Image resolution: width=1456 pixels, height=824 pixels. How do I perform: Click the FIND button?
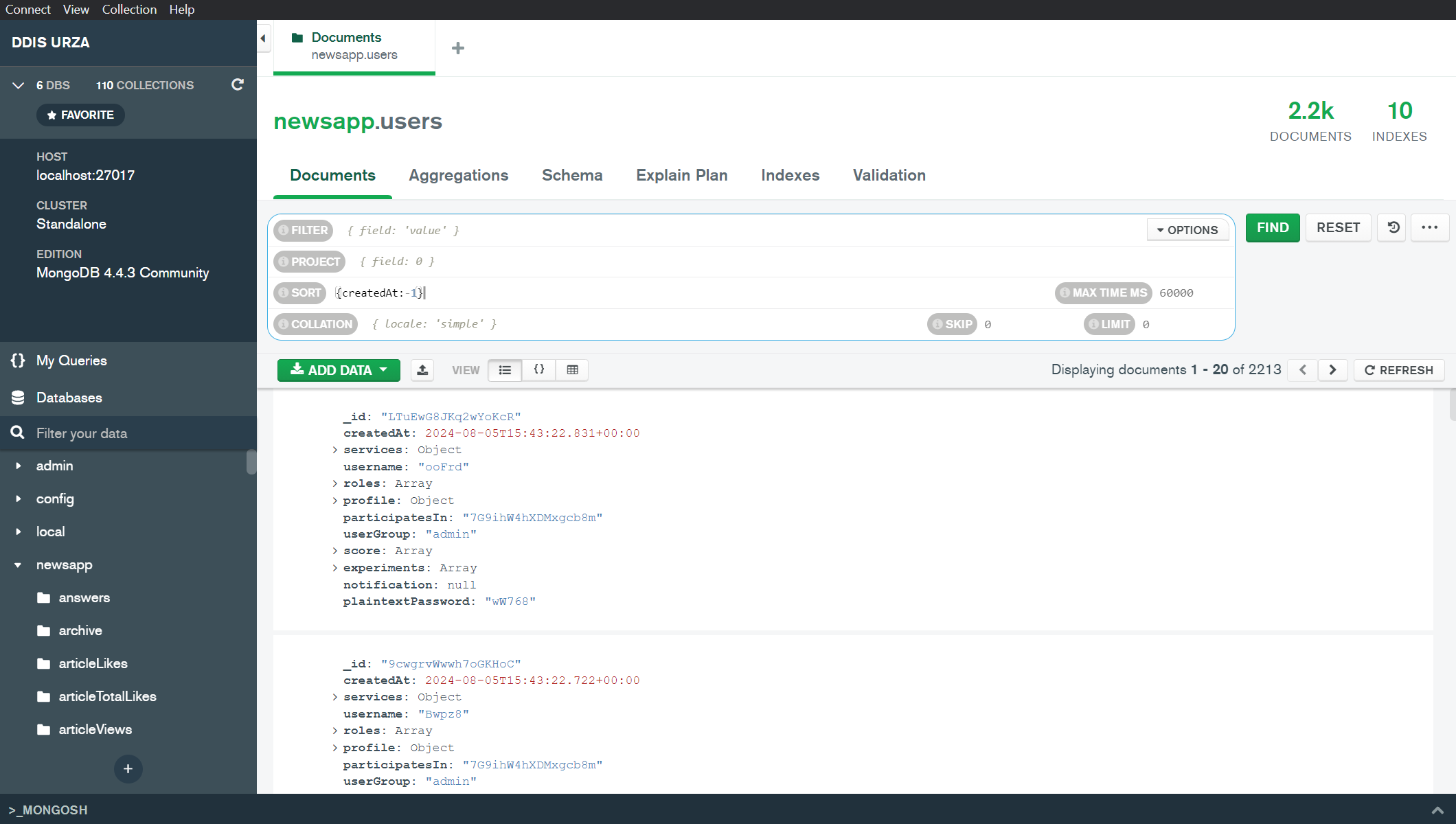(x=1273, y=227)
